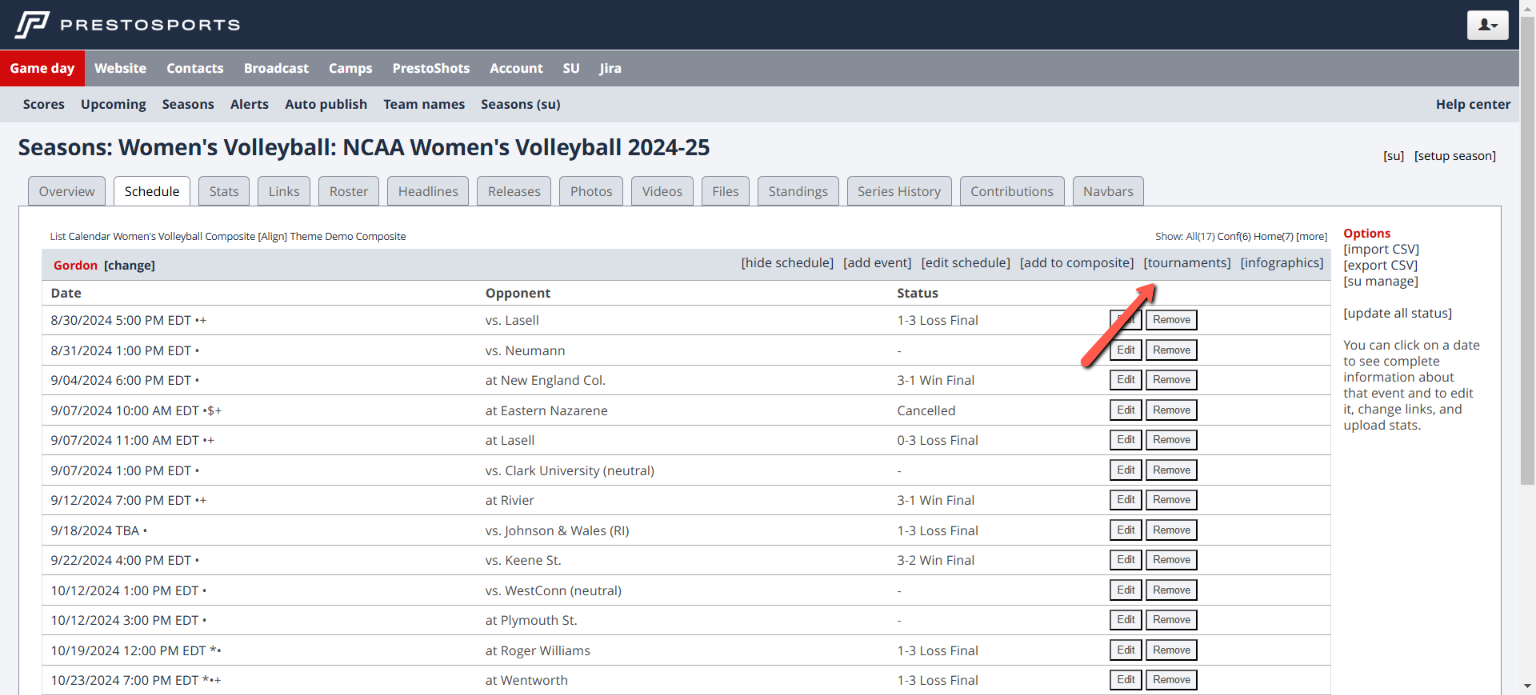Viewport: 1536px width, 695px height.
Task: Go to Seasons submenu
Action: 188,104
